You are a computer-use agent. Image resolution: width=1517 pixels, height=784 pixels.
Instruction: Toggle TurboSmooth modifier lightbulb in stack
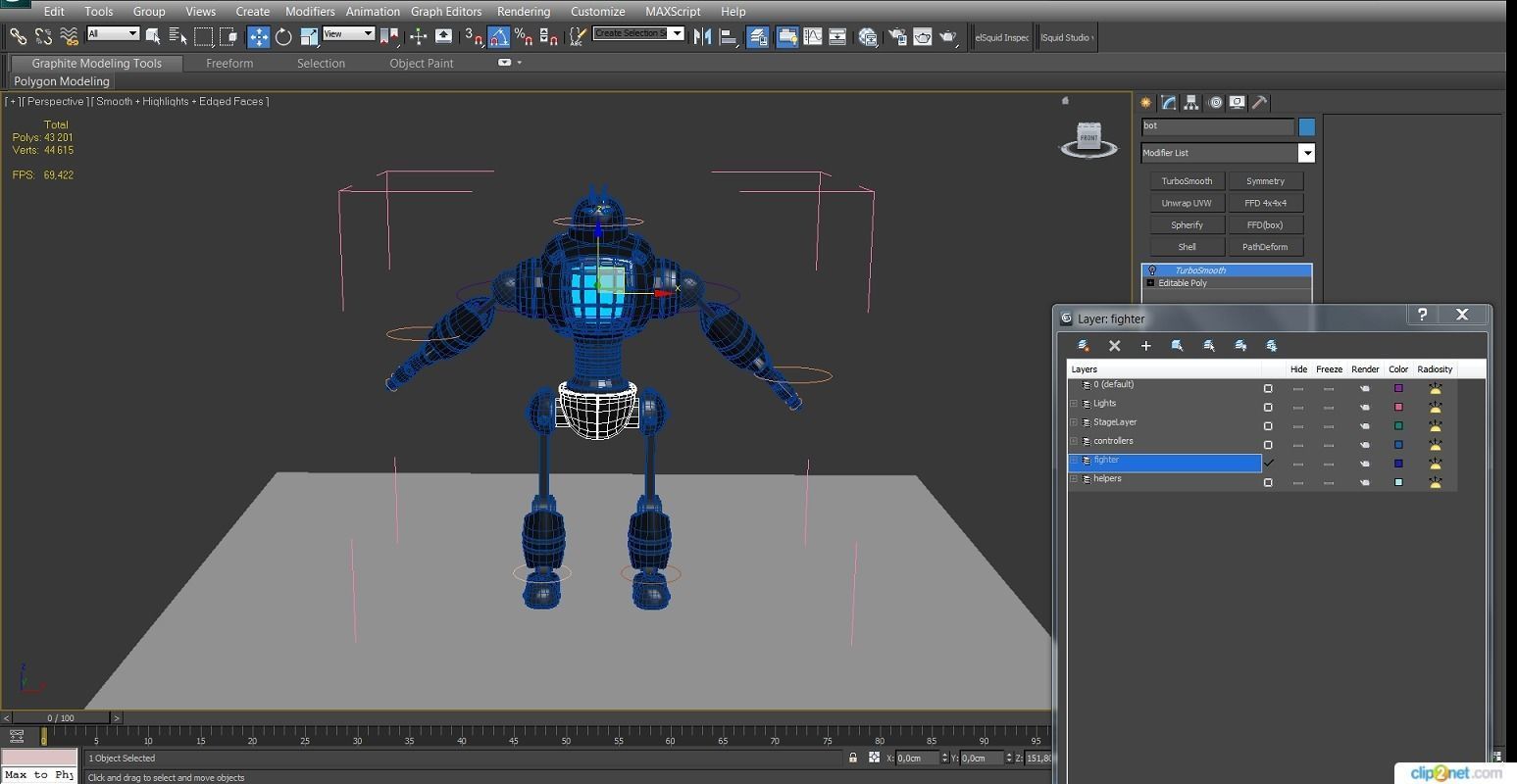[1152, 270]
